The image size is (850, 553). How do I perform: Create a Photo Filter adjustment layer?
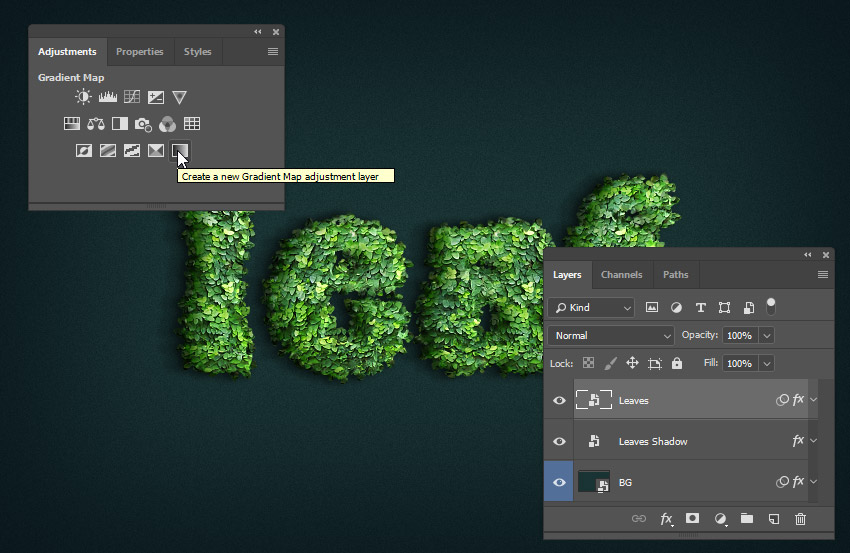pos(143,124)
